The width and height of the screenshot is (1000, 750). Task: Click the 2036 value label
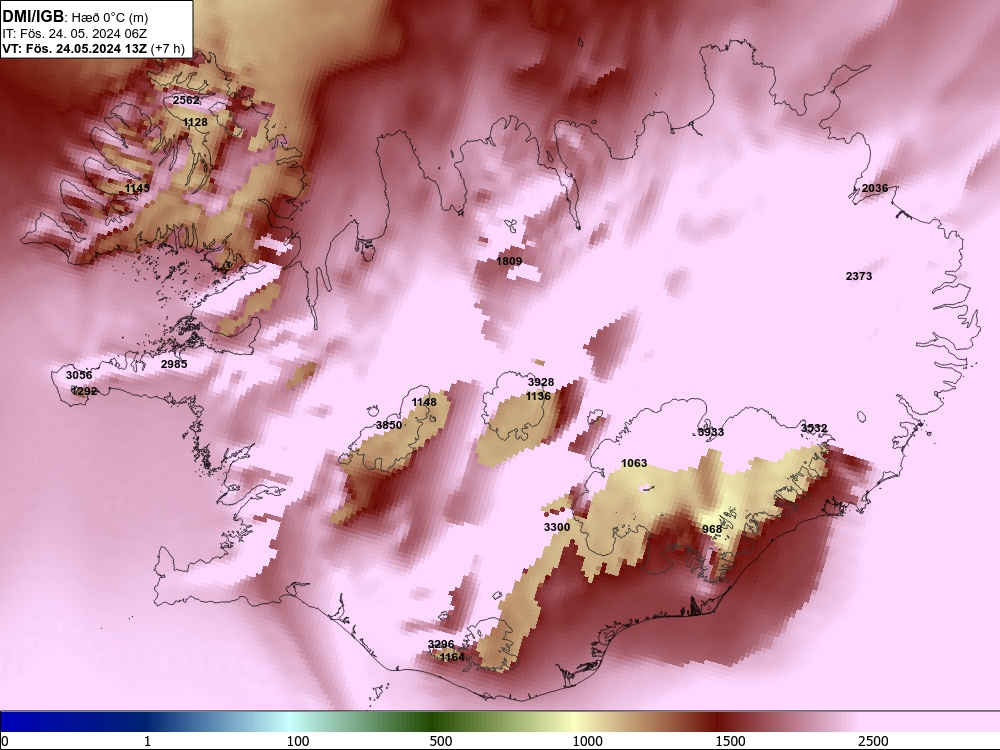click(875, 188)
